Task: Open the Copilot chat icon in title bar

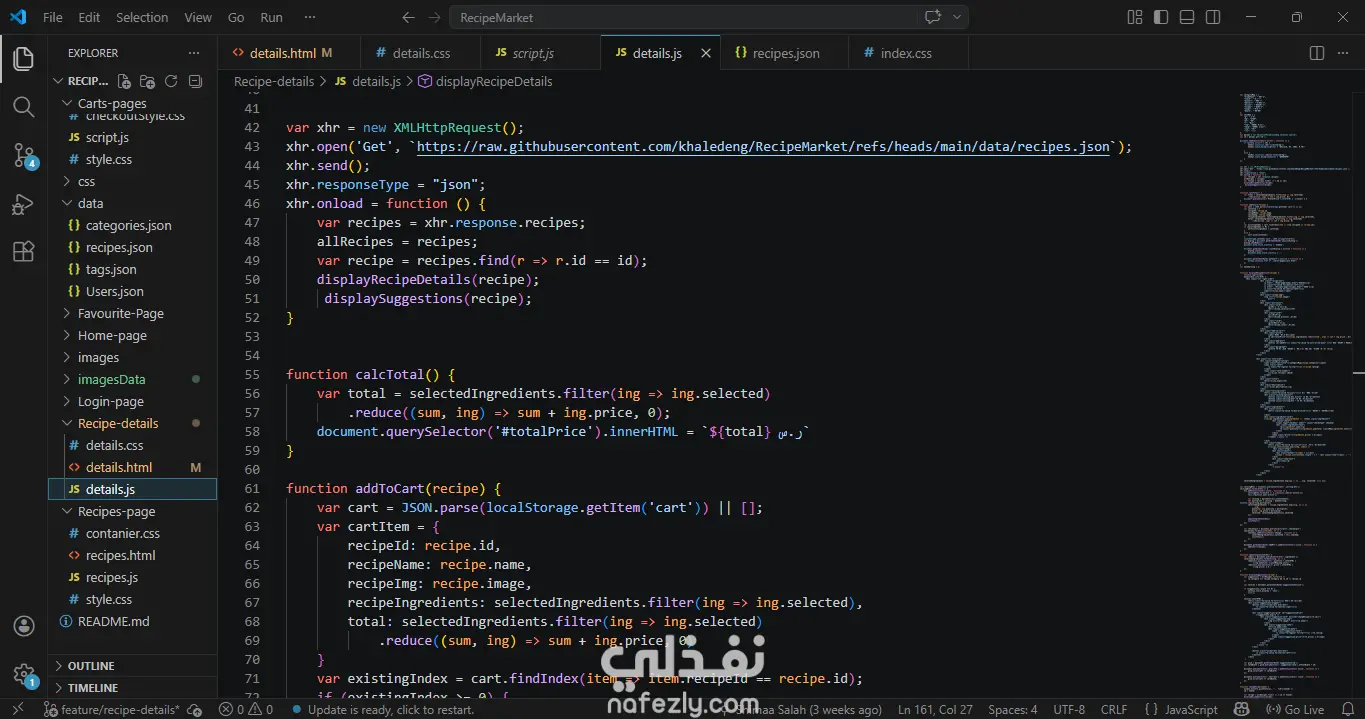Action: click(x=933, y=17)
